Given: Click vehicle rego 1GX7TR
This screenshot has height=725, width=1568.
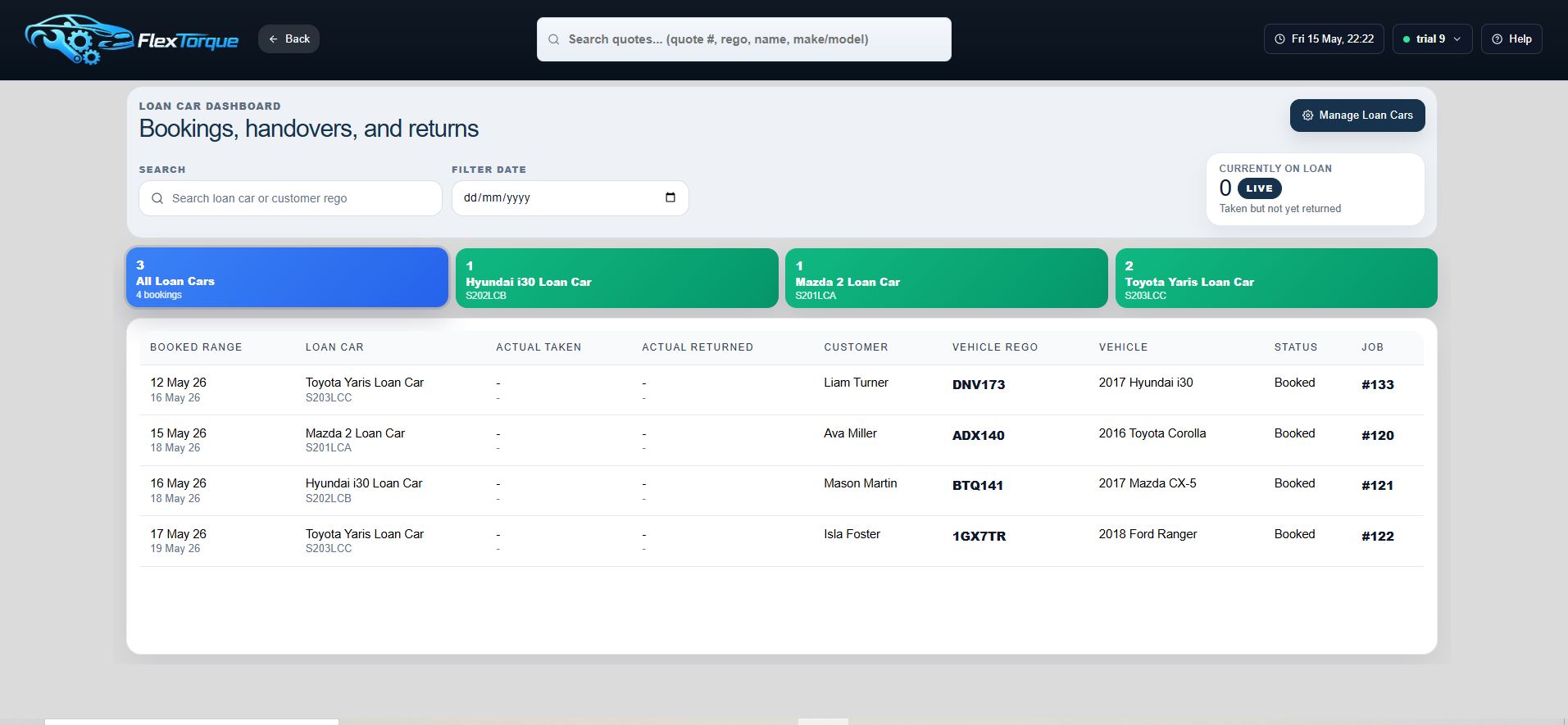Looking at the screenshot, I should click(979, 537).
